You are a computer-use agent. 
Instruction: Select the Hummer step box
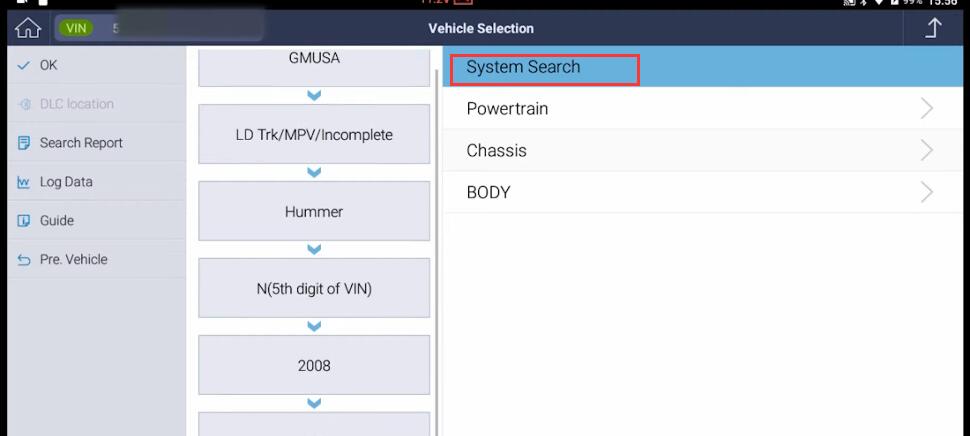click(314, 212)
